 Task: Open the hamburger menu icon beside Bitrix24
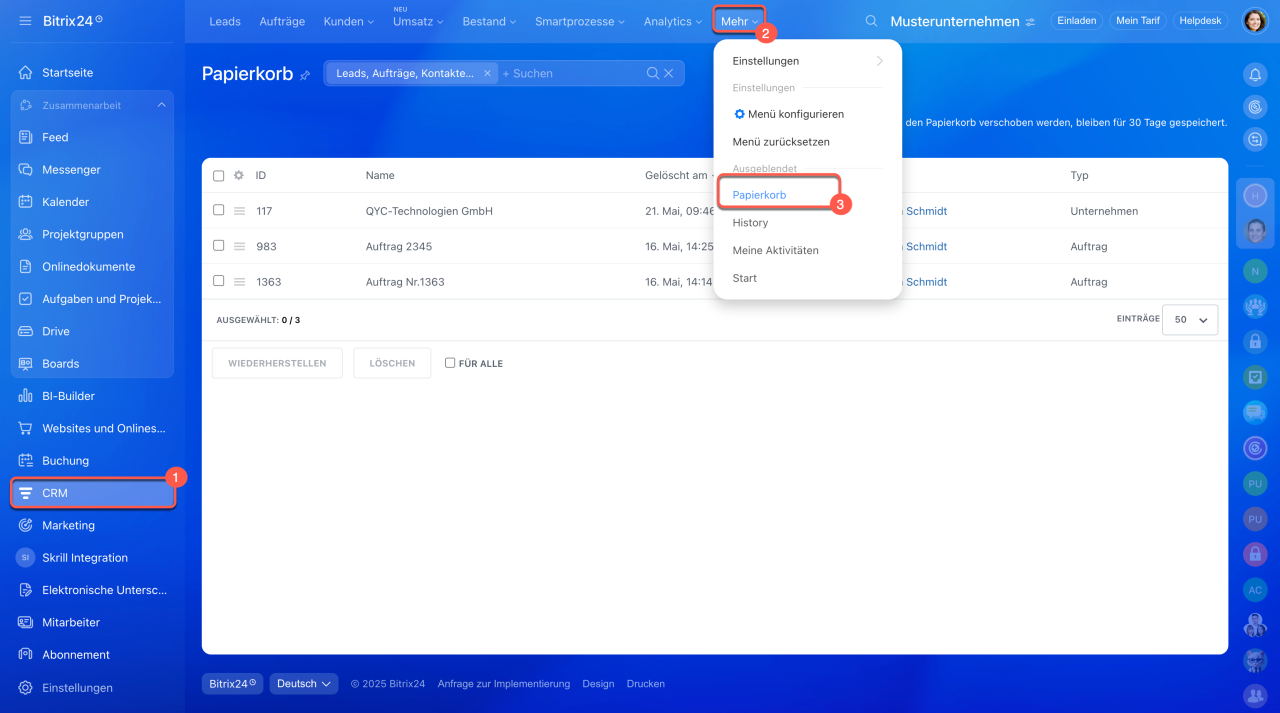tap(25, 21)
